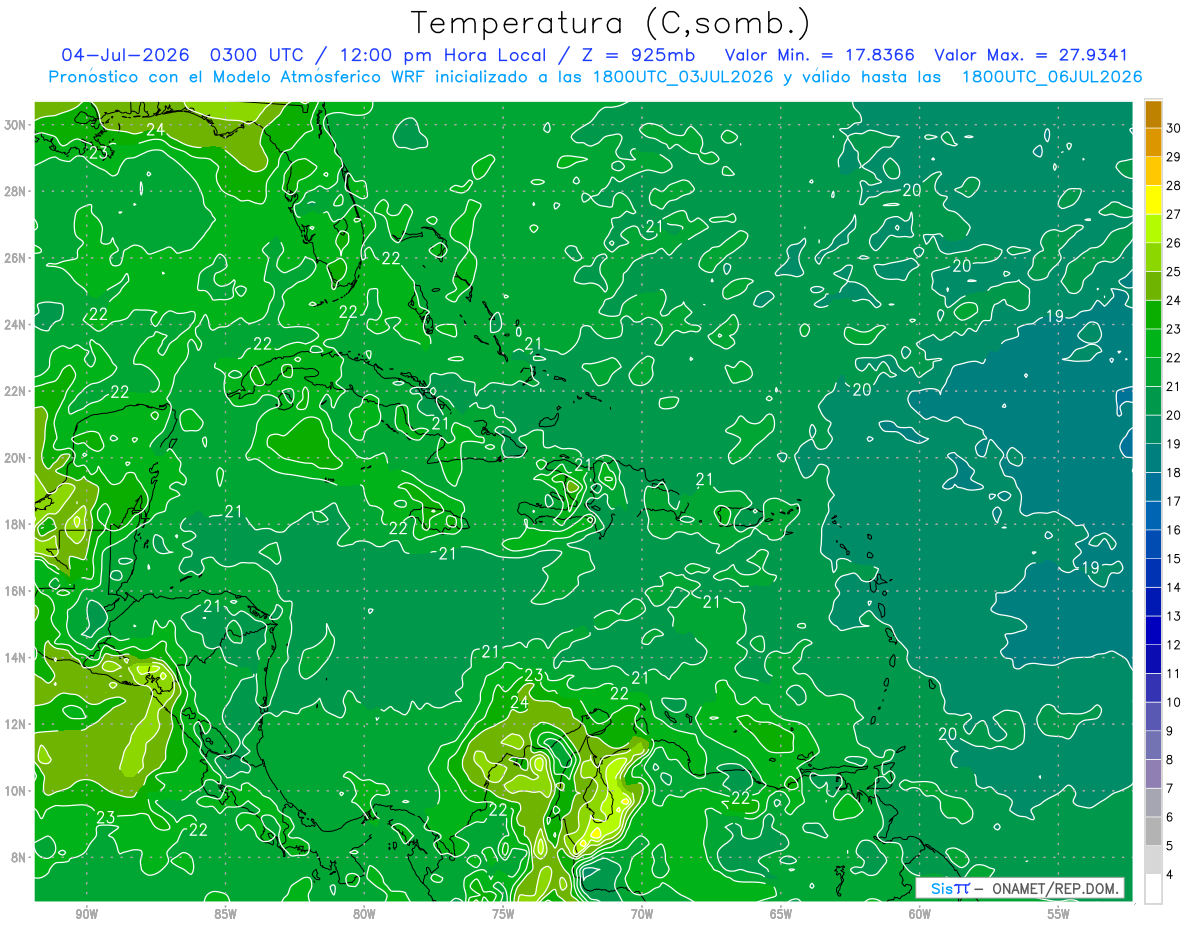Click the color legend value "12"
The height and width of the screenshot is (927, 1200).
tap(1174, 645)
